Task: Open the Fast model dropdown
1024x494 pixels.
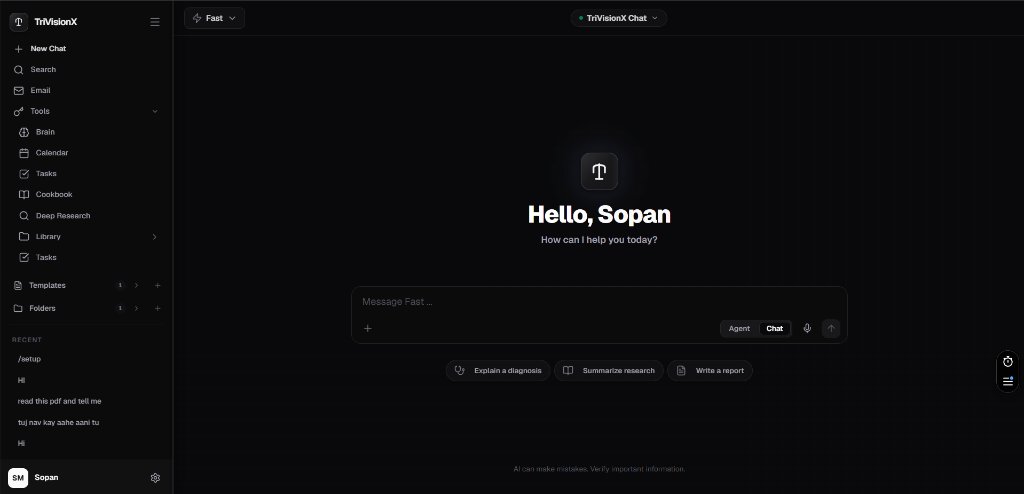Action: pos(214,18)
